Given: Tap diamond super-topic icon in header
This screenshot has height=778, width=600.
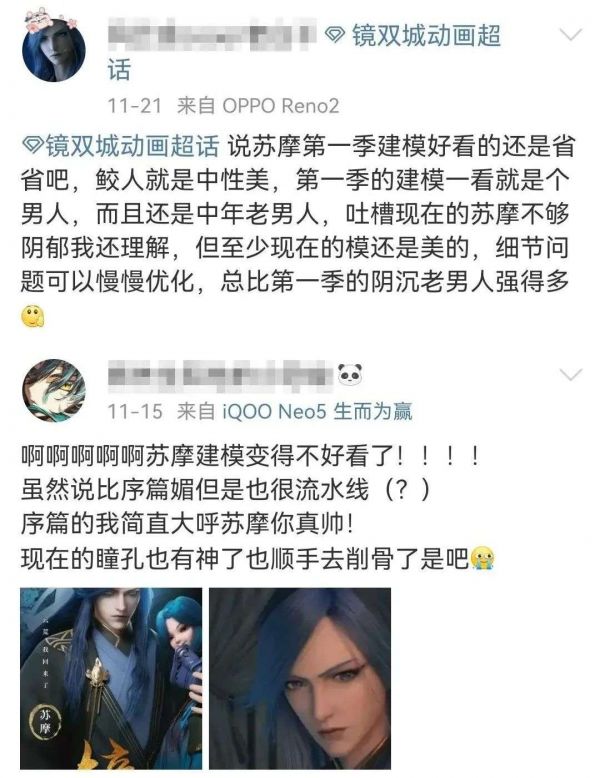Looking at the screenshot, I should (x=335, y=35).
